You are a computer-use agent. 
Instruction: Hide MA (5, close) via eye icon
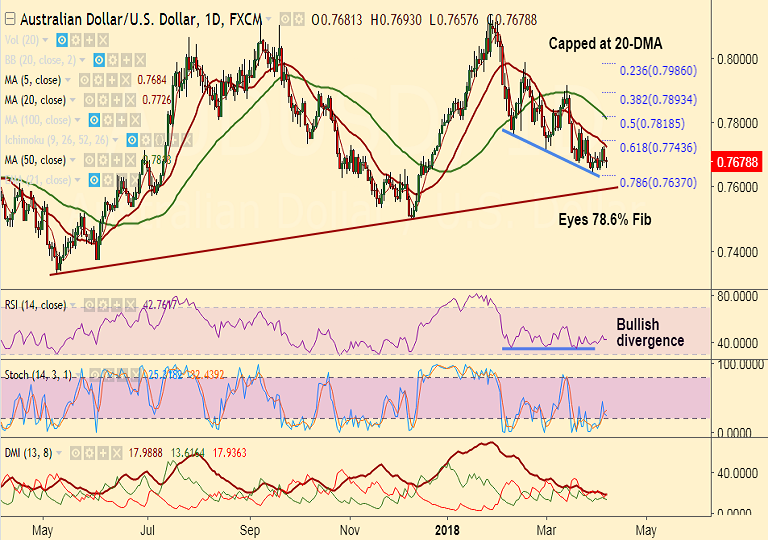84,80
